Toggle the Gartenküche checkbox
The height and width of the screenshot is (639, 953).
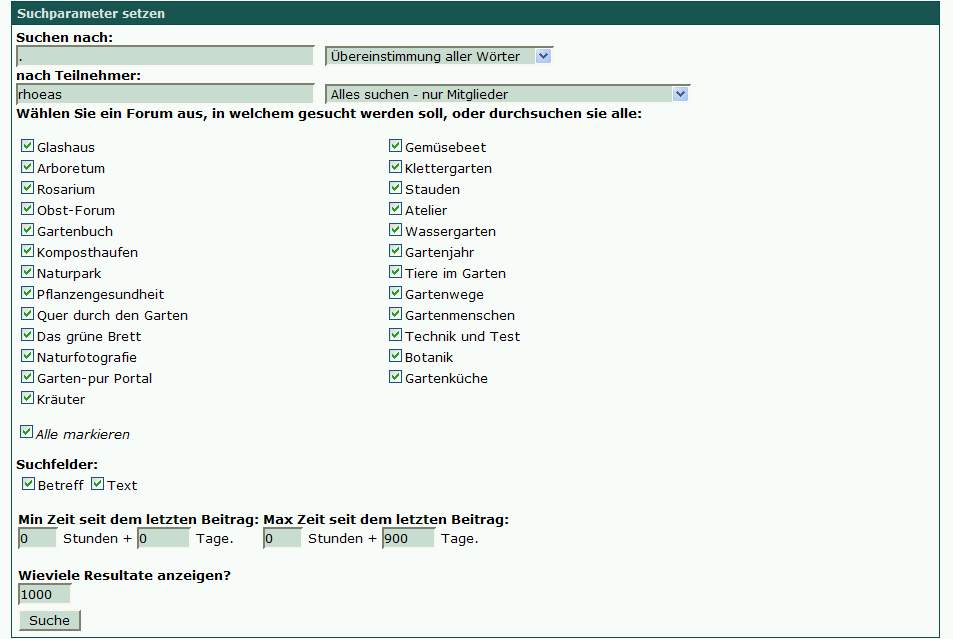[396, 376]
